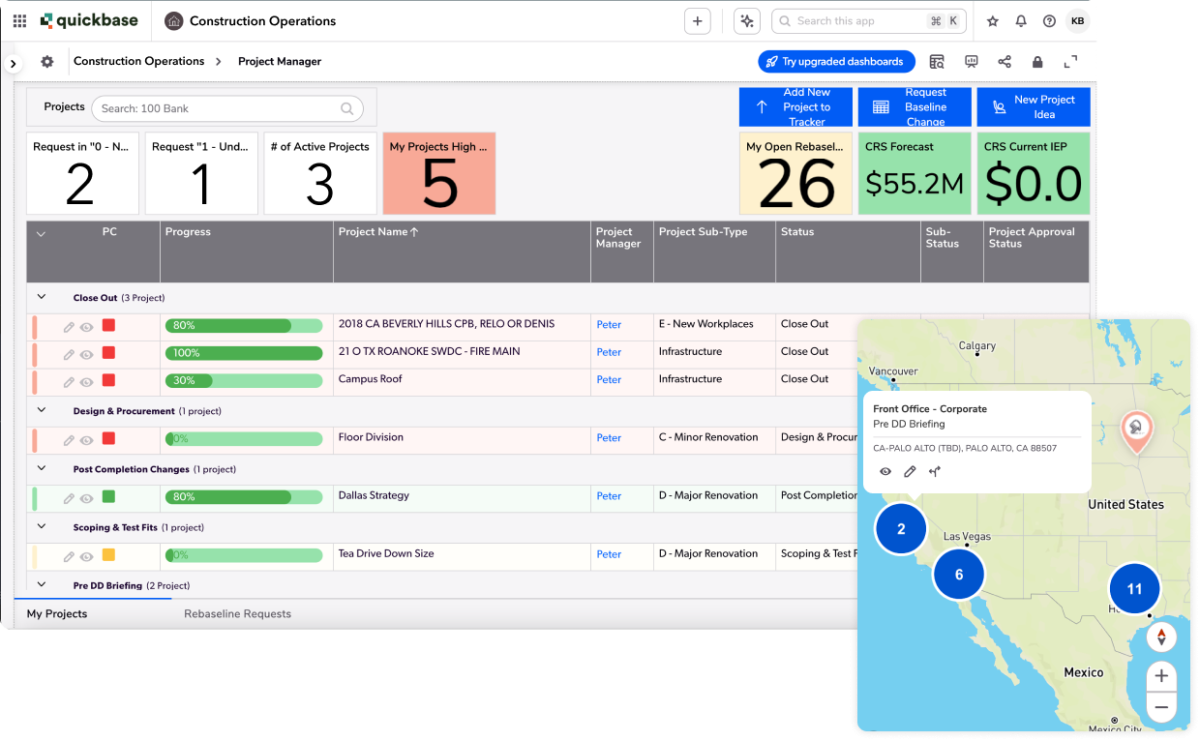Click the lock icon in the toolbar
This screenshot has width=1200, height=741.
click(x=1037, y=61)
